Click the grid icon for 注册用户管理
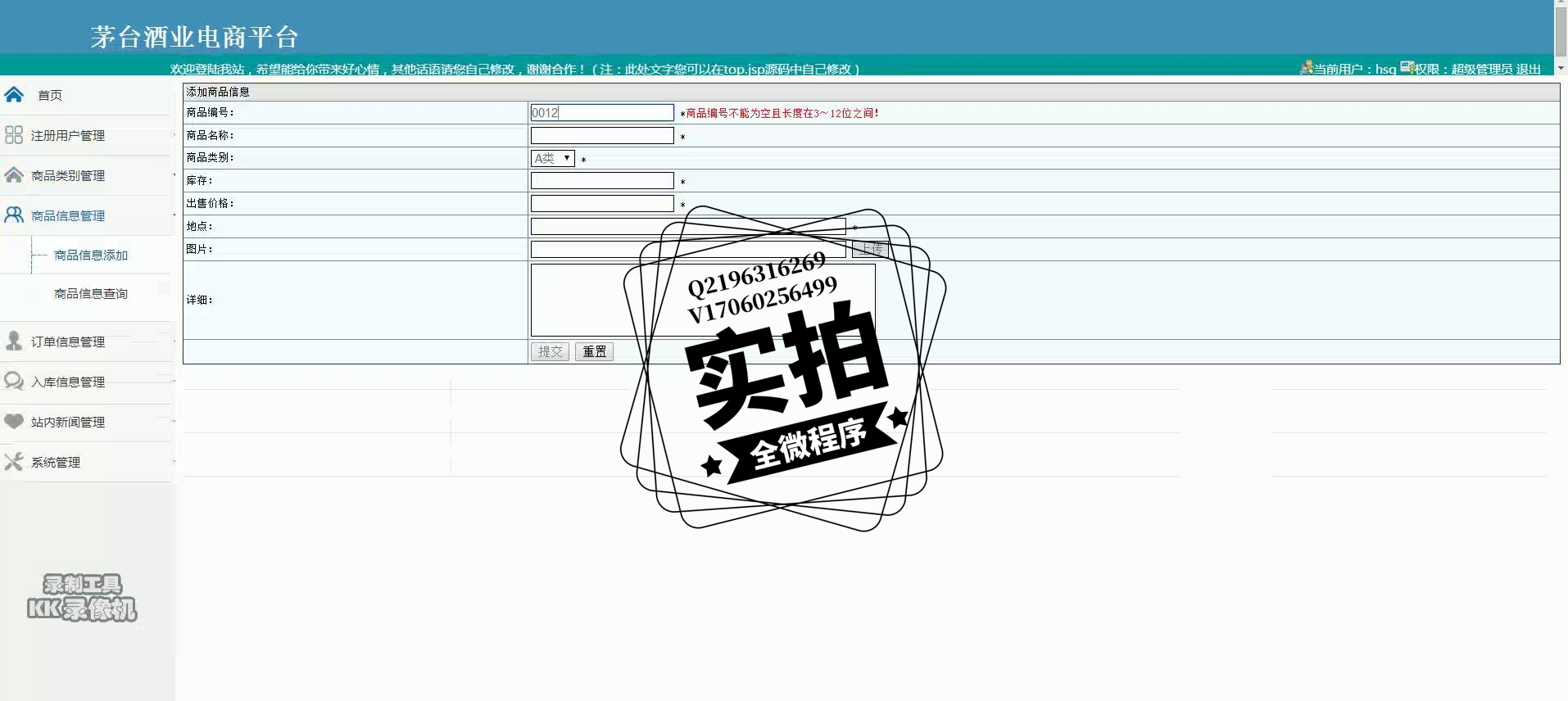The height and width of the screenshot is (701, 1568). pyautogui.click(x=14, y=134)
